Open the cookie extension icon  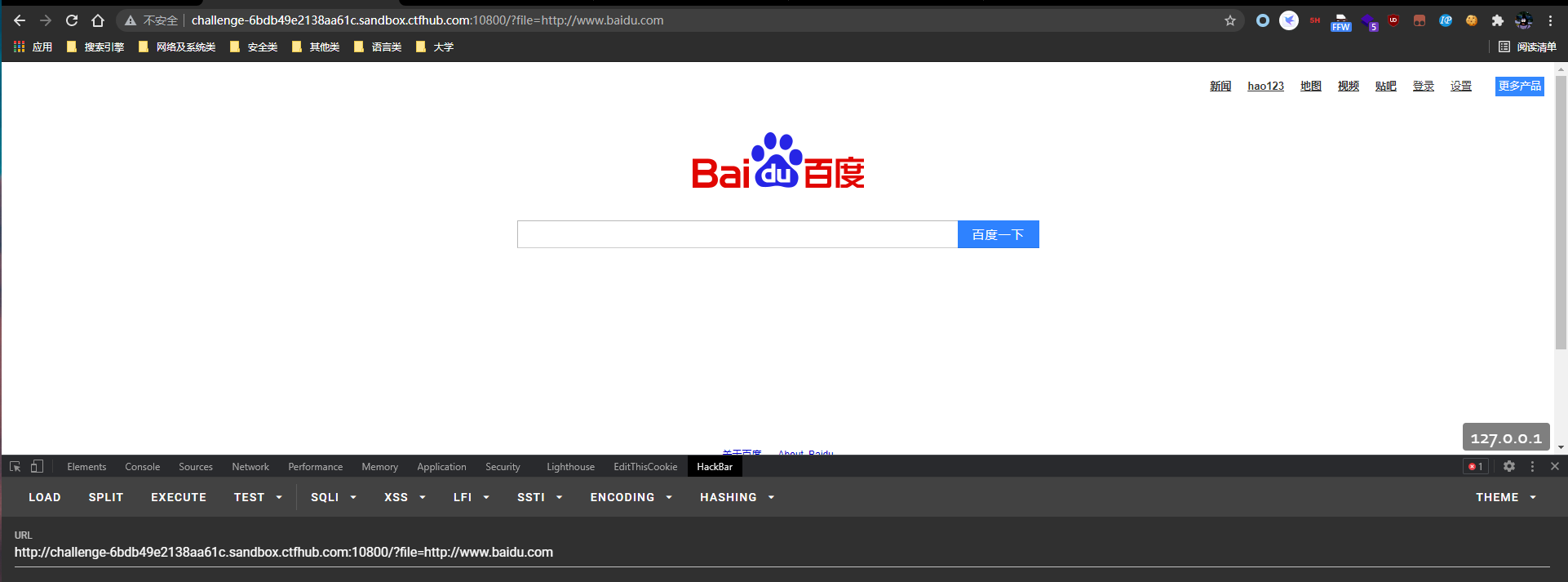1472,20
